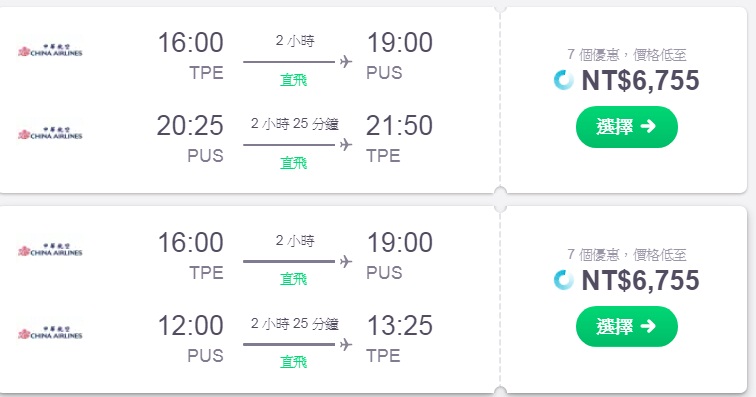Click airplane icon on 12:00 return route

346,344
